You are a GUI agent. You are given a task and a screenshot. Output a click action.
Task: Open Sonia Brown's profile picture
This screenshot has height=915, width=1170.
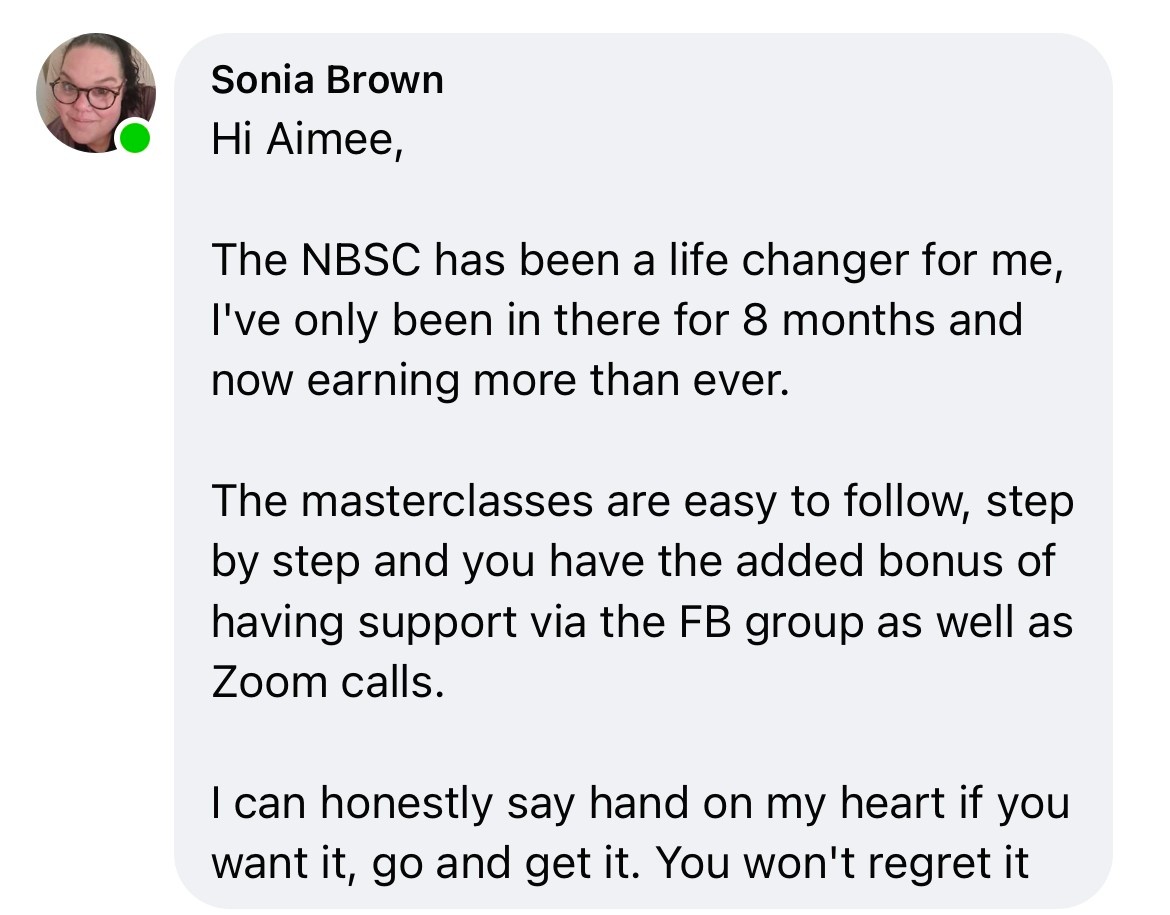pyautogui.click(x=95, y=93)
